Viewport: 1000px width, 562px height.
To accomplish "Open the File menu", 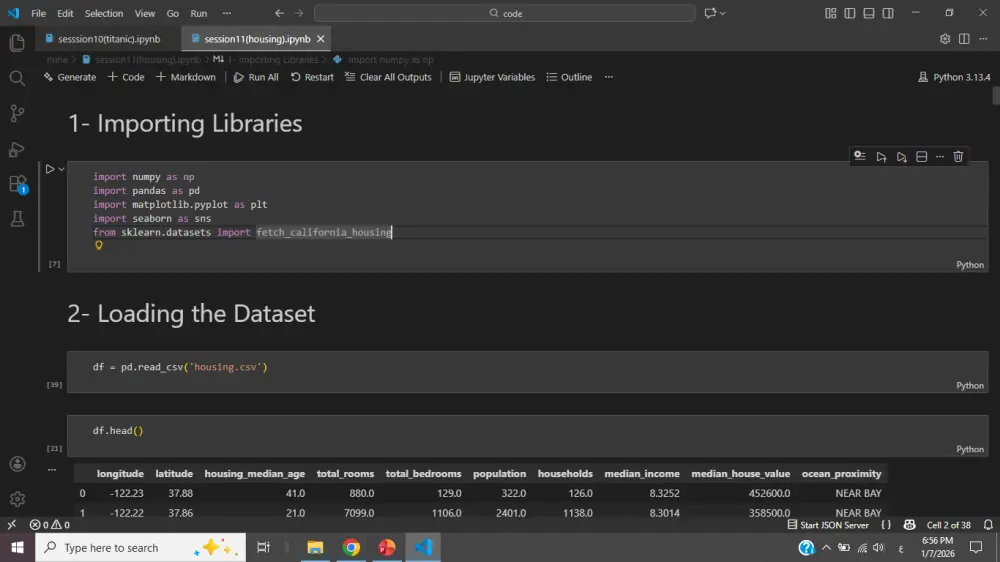I will [38, 13].
